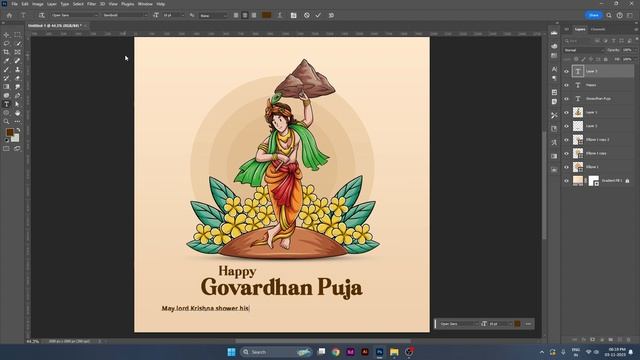Open the anti-aliasing method dropdown

(213, 16)
